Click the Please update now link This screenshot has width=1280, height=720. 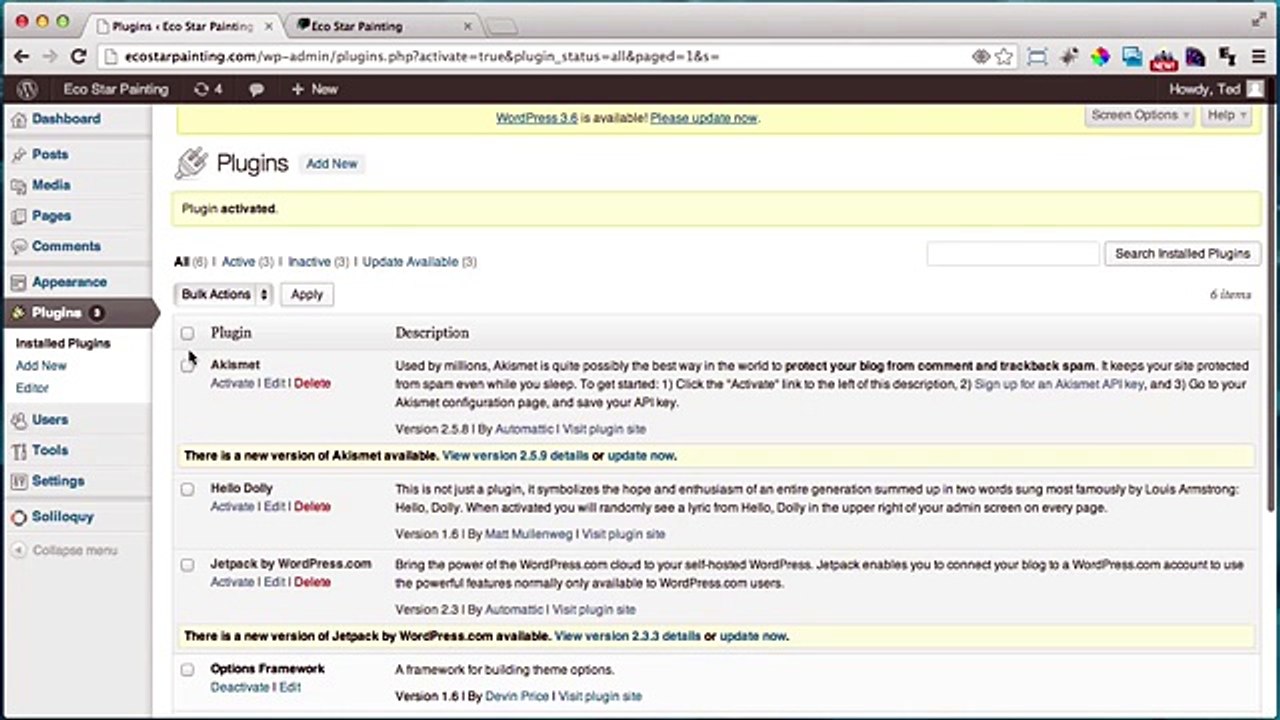pos(704,118)
